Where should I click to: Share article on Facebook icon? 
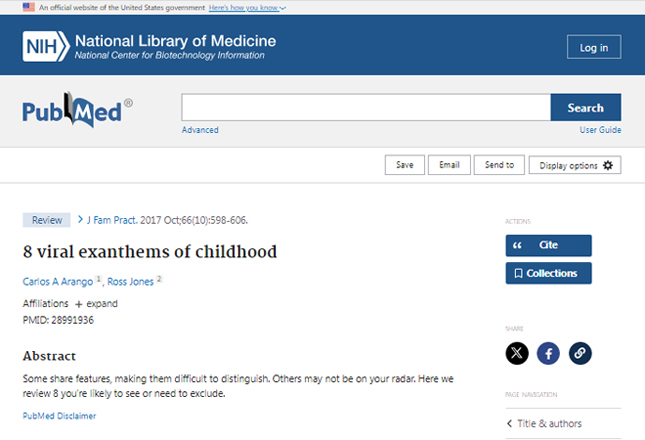(x=548, y=353)
